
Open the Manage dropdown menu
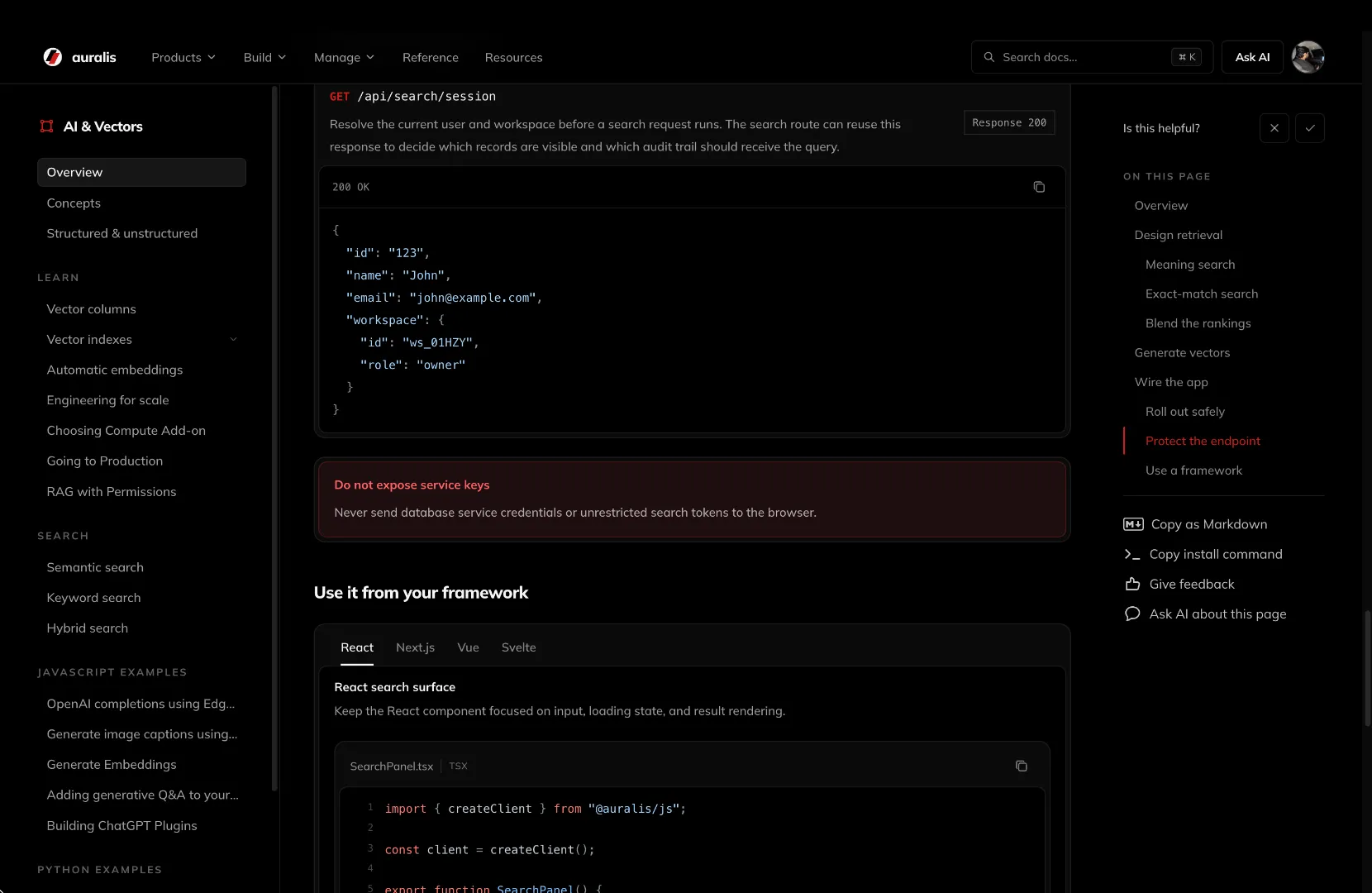pos(344,57)
